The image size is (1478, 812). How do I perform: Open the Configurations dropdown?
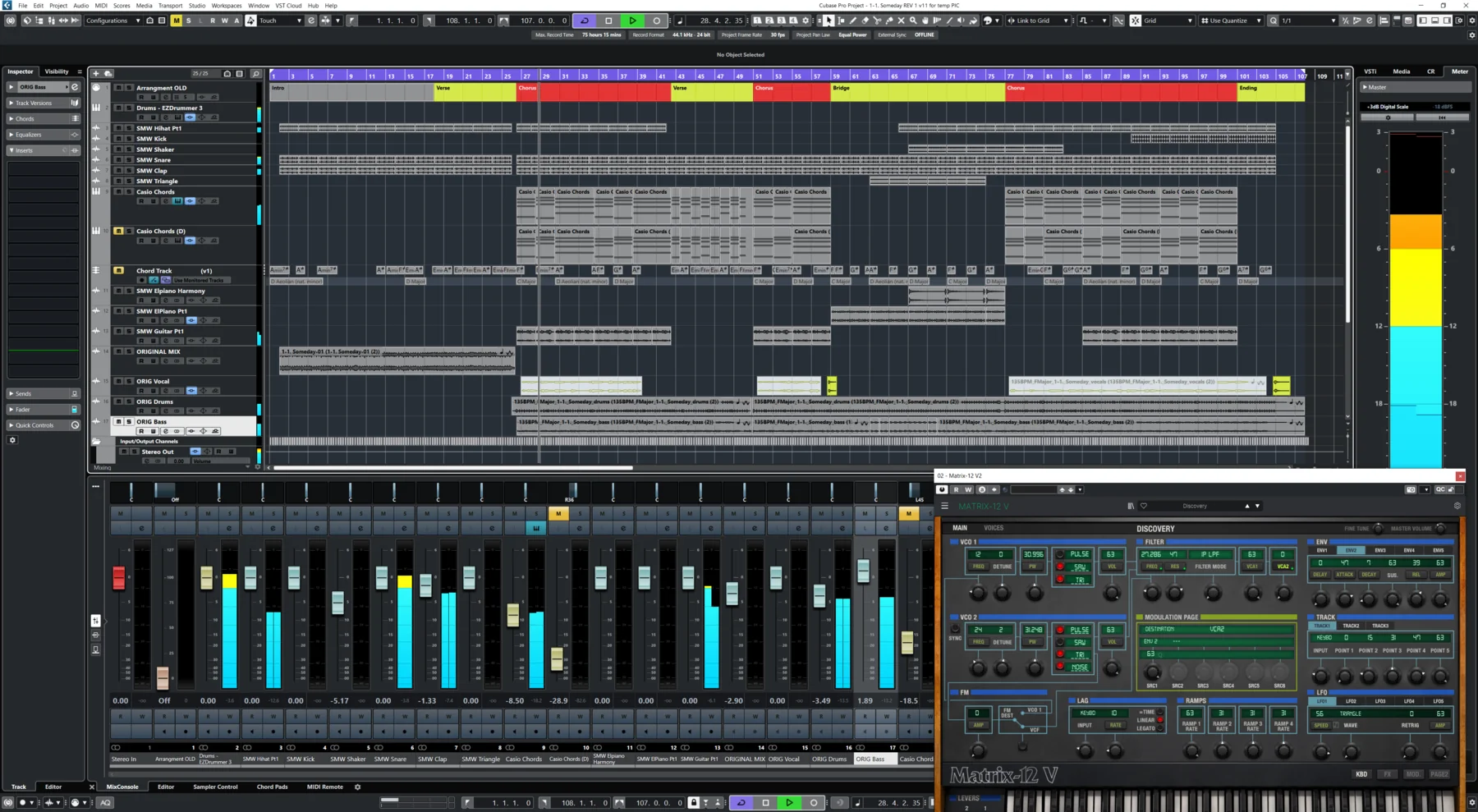click(x=112, y=21)
